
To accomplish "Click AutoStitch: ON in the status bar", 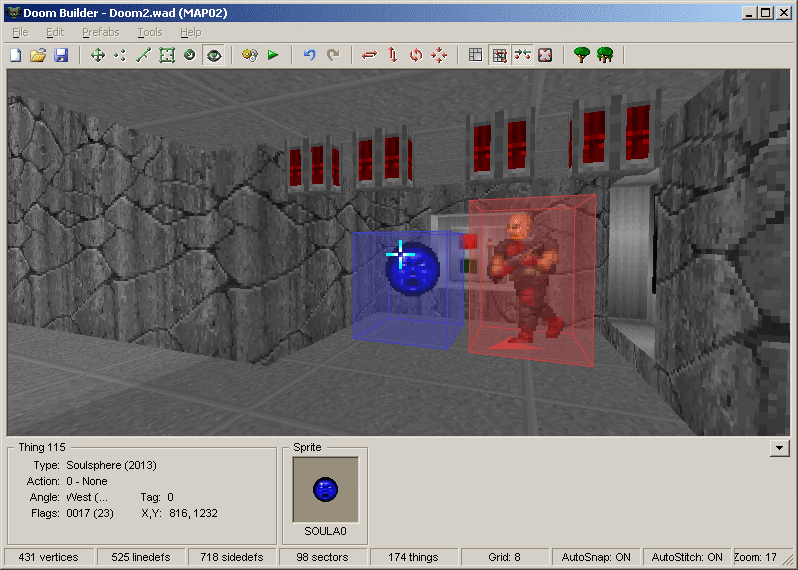I will point(687,557).
